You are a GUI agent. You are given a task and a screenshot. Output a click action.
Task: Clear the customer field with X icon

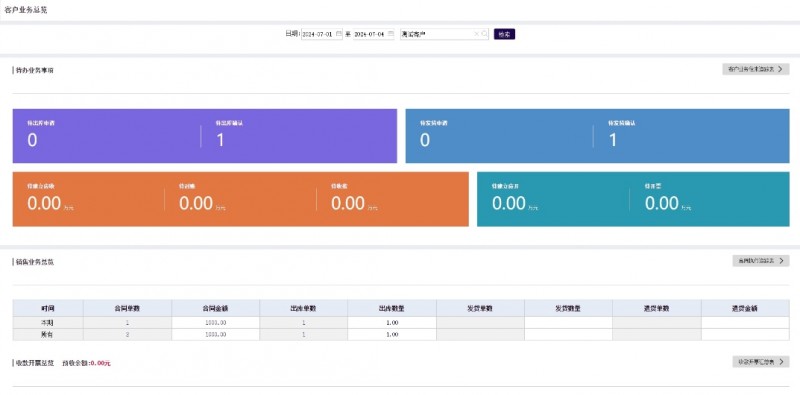(477, 34)
